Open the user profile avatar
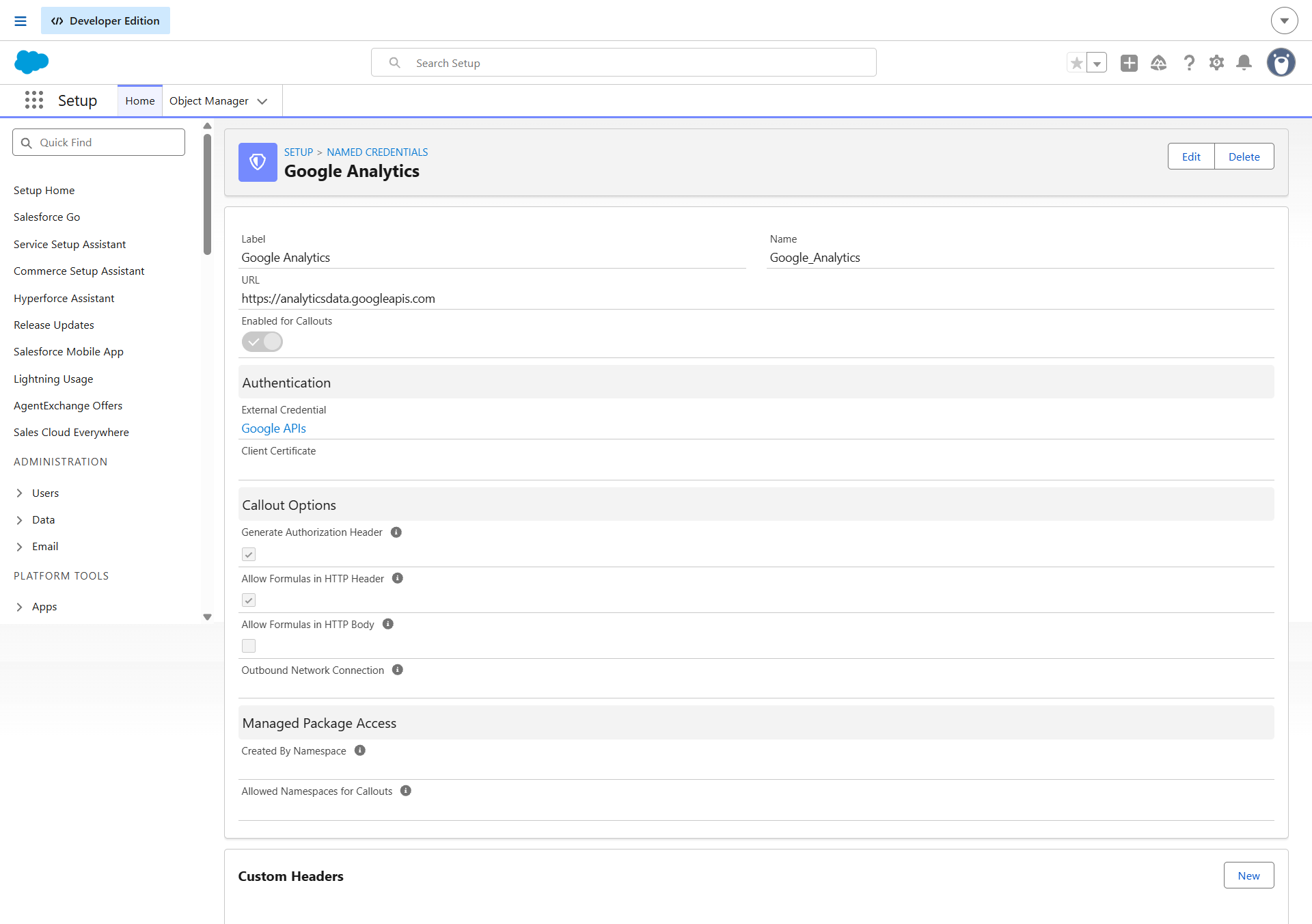The width and height of the screenshot is (1312, 924). click(x=1281, y=62)
